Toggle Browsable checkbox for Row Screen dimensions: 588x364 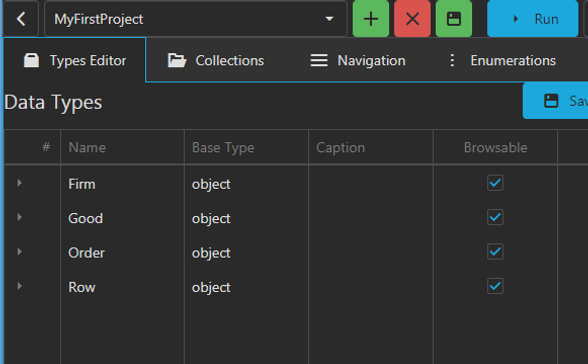point(495,286)
